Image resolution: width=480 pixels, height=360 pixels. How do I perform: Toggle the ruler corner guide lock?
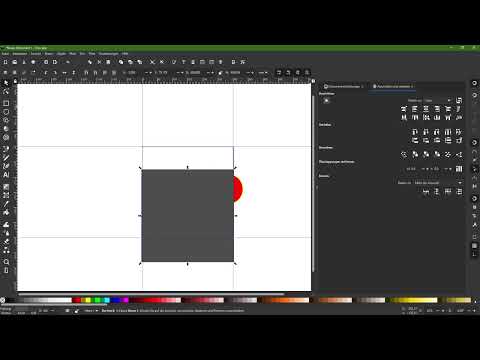[15, 81]
